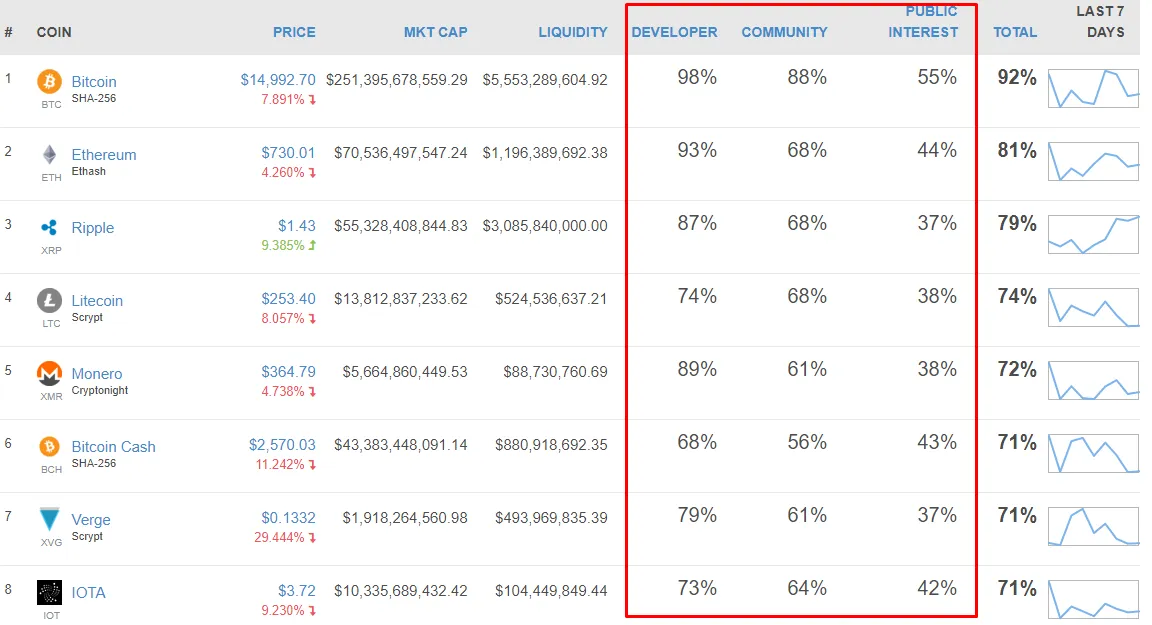
Task: Open the IOTA coin link
Action: pyautogui.click(x=88, y=593)
